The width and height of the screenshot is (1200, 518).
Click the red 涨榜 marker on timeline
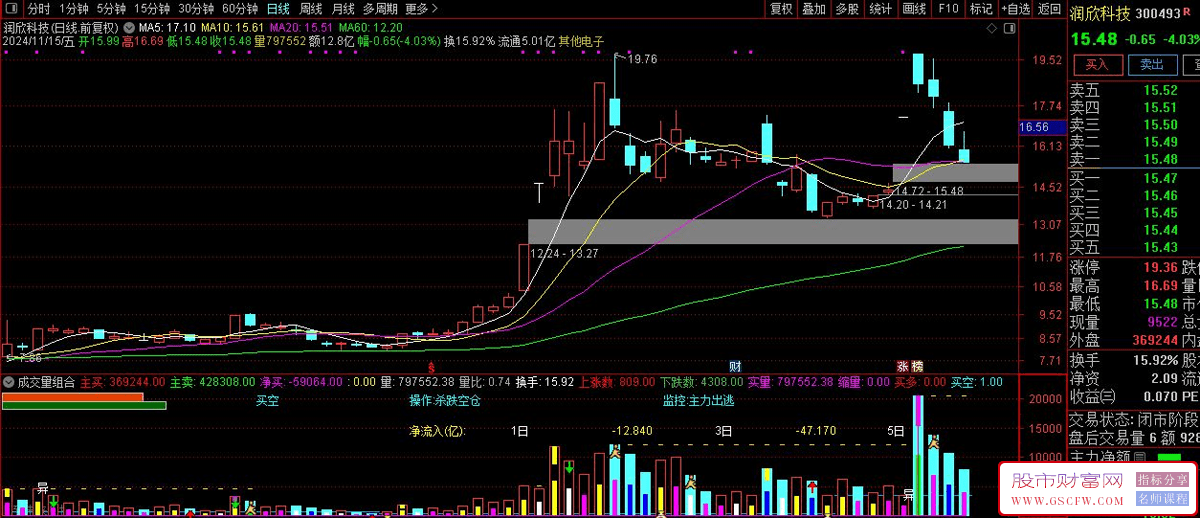[x=909, y=365]
